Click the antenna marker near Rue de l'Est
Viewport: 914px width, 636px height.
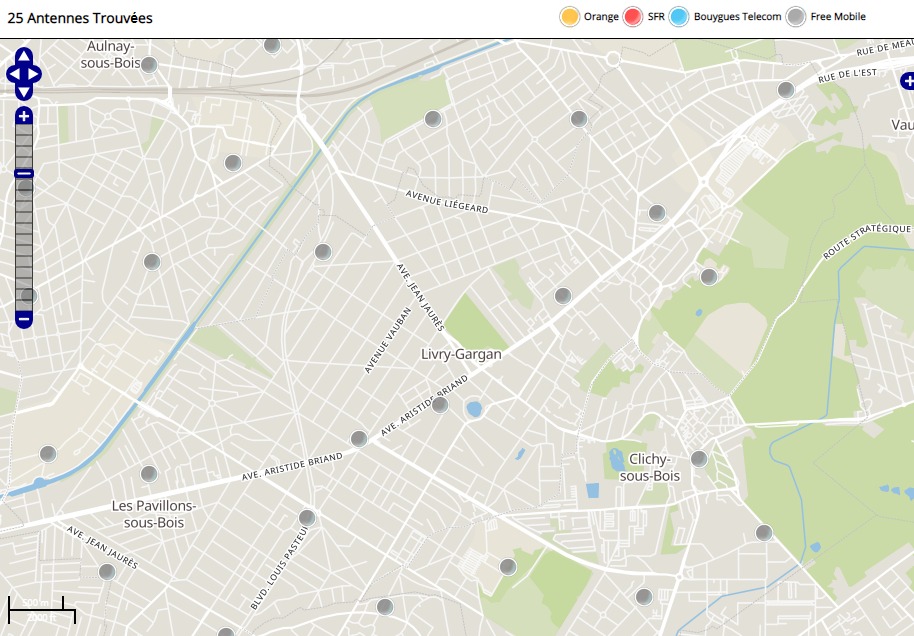point(786,90)
